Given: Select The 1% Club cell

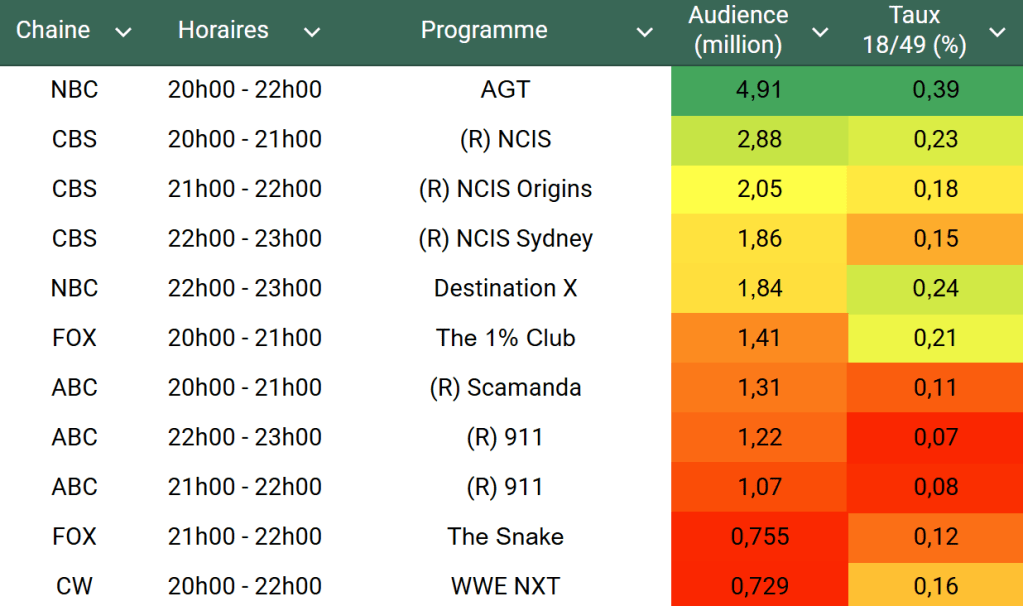Looking at the screenshot, I should coord(505,338).
